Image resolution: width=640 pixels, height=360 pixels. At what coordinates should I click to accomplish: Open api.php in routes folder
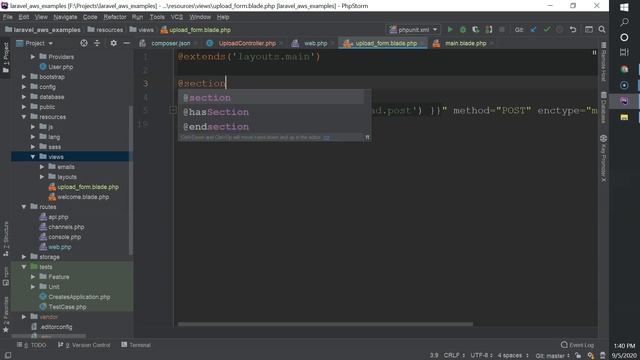[54, 217]
